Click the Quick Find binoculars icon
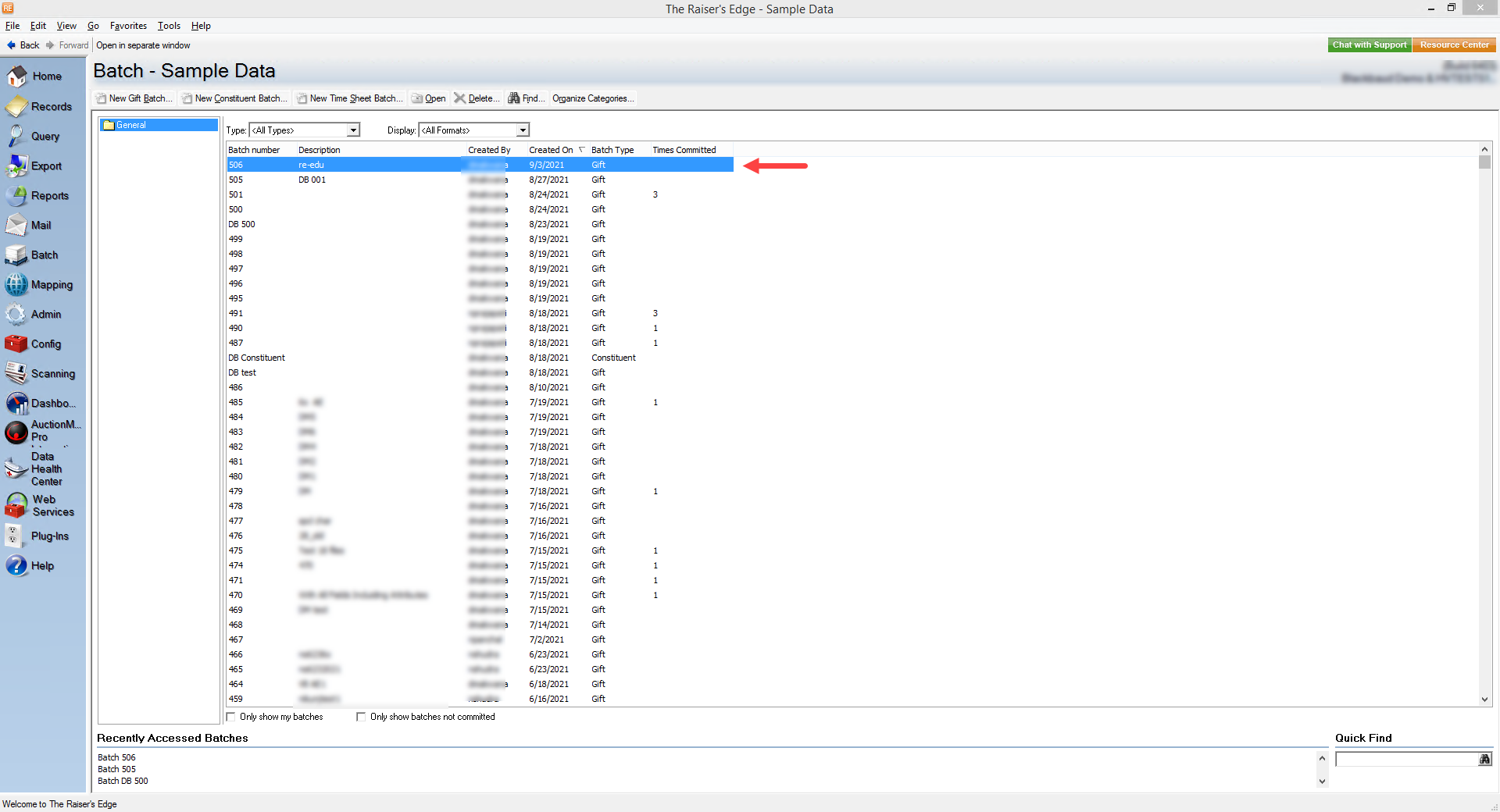The height and width of the screenshot is (812, 1500). pyautogui.click(x=1484, y=759)
